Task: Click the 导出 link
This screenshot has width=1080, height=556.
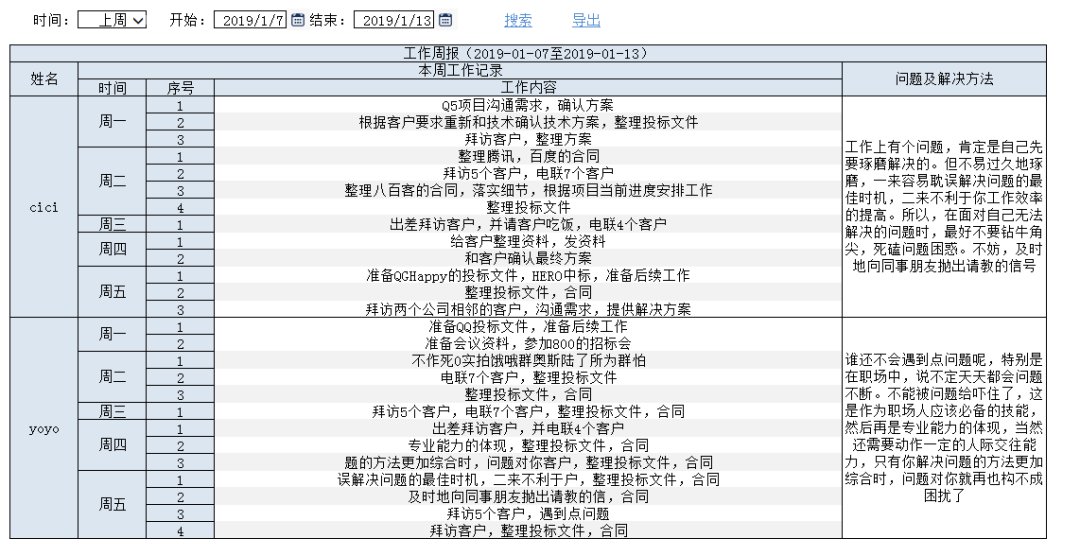Action: pyautogui.click(x=586, y=20)
